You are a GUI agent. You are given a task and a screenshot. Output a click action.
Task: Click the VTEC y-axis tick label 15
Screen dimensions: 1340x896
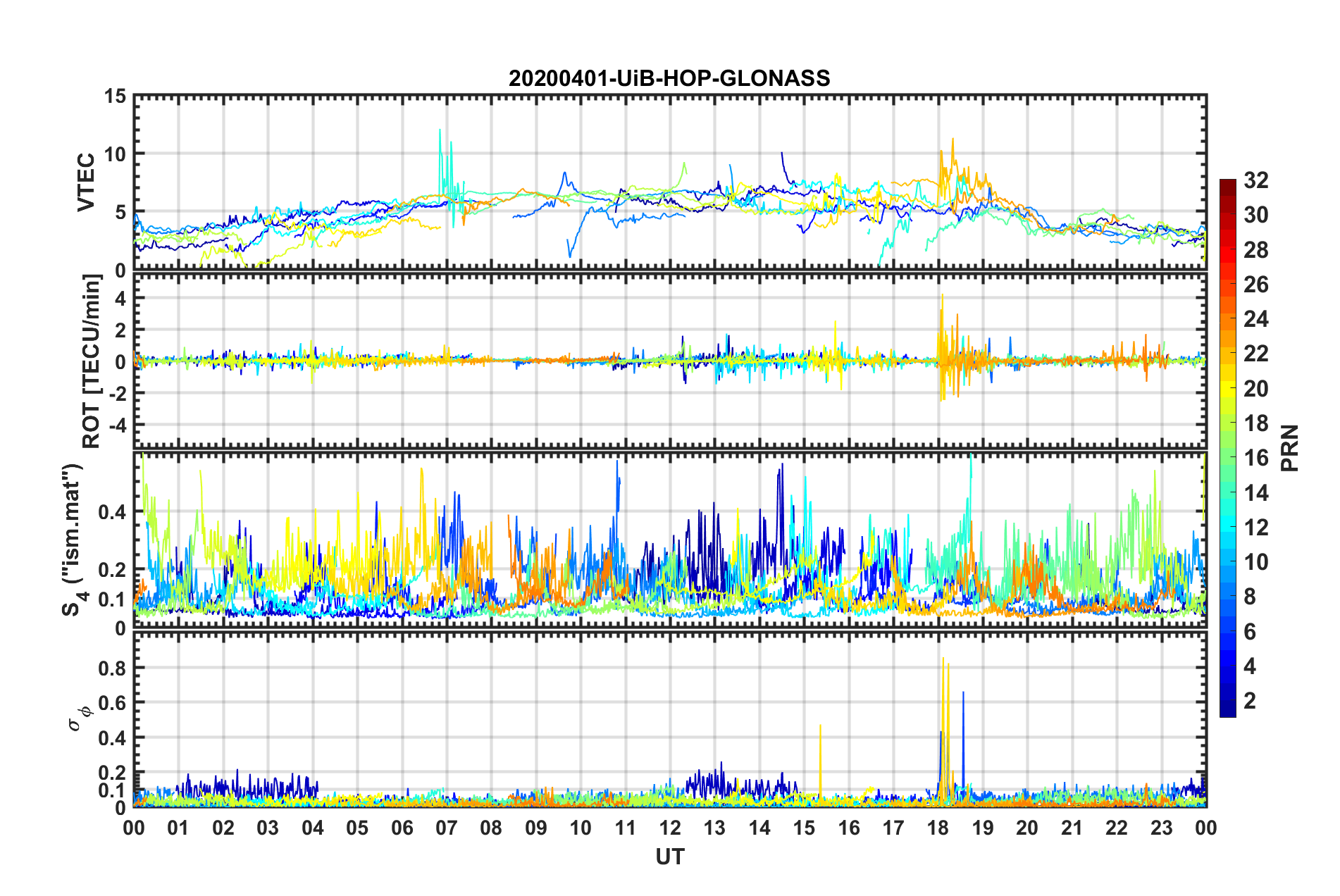(115, 96)
